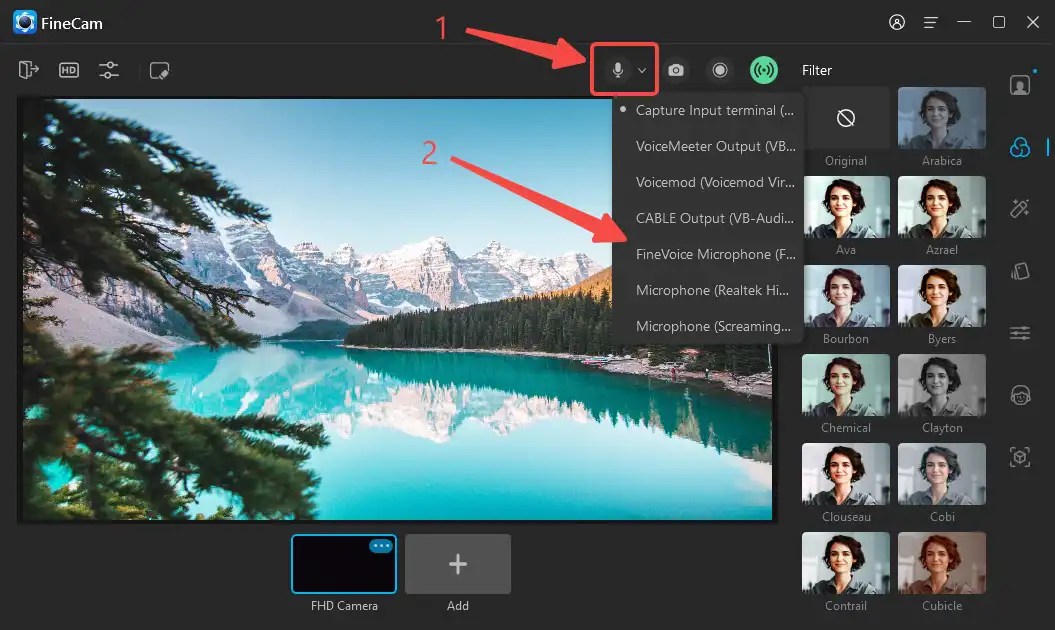Click the FineCam logo icon
Viewport: 1055px width, 630px height.
25,22
